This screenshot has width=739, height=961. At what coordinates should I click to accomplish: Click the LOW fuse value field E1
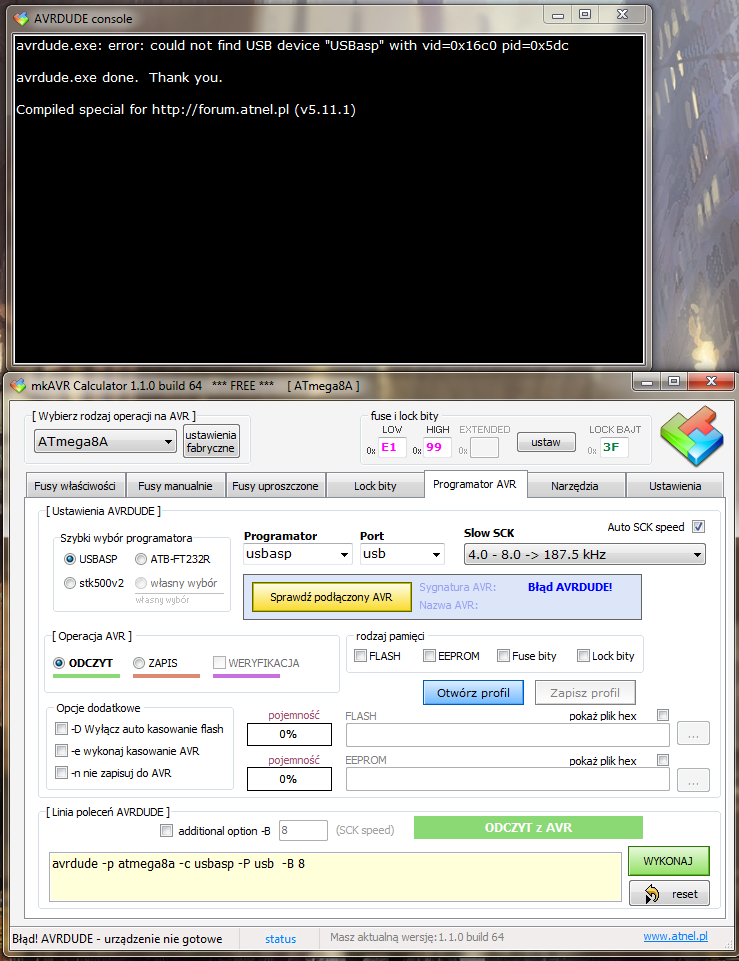click(392, 447)
